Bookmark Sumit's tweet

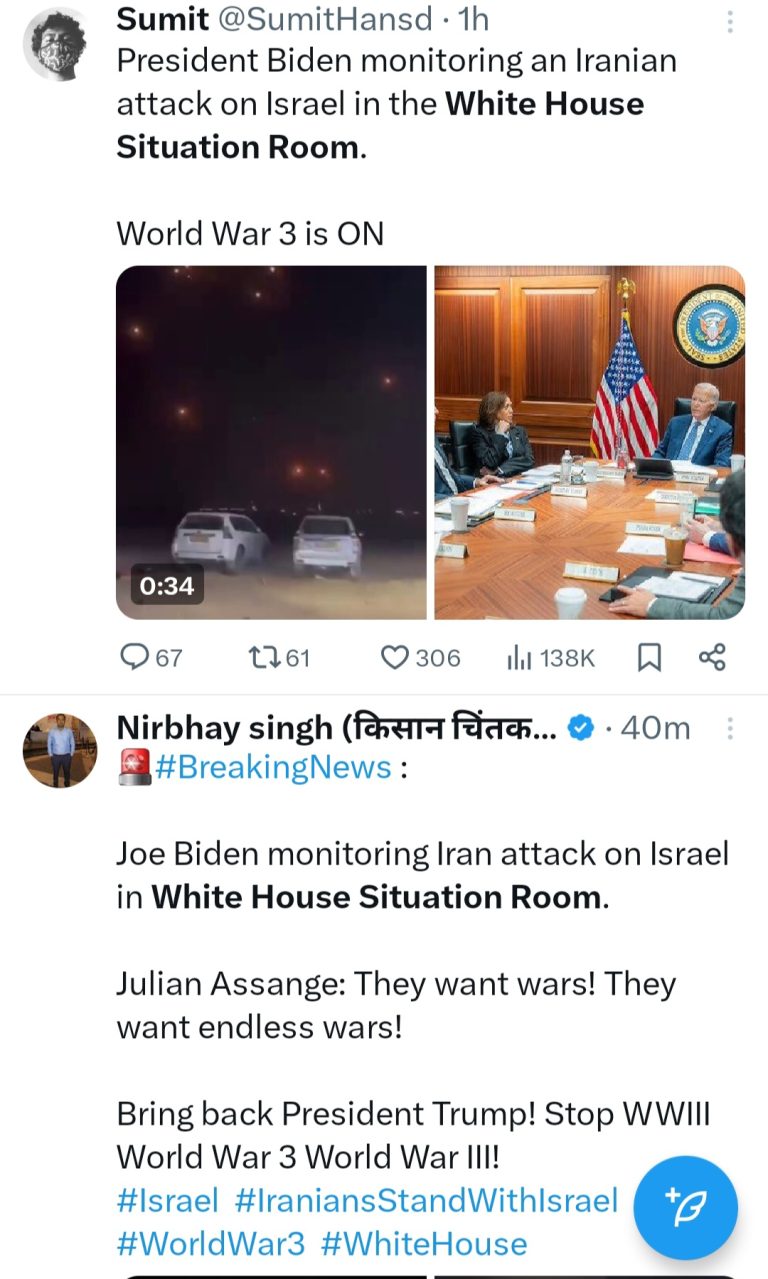click(x=649, y=657)
